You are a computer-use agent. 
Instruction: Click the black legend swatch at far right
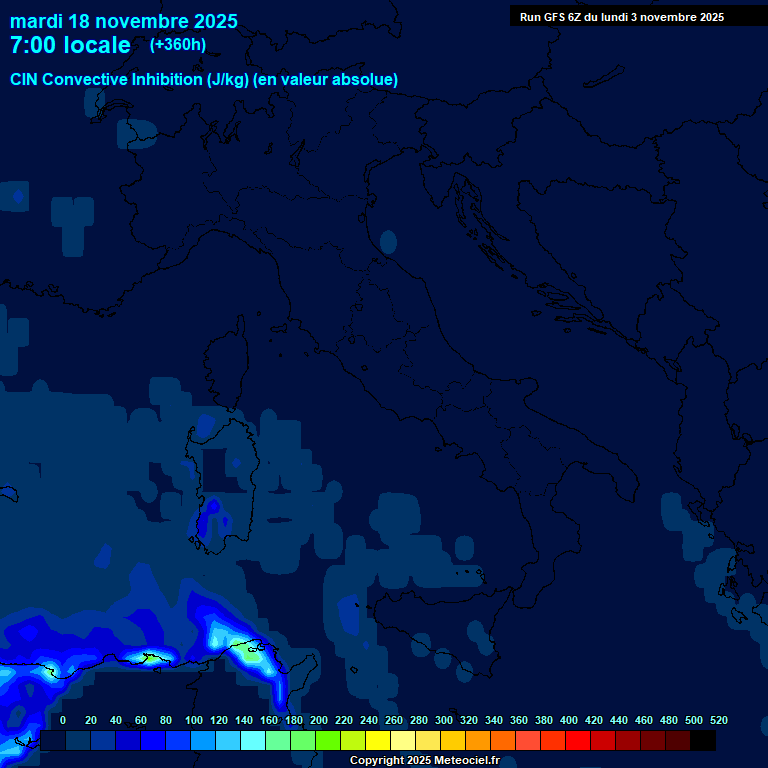click(x=703, y=740)
